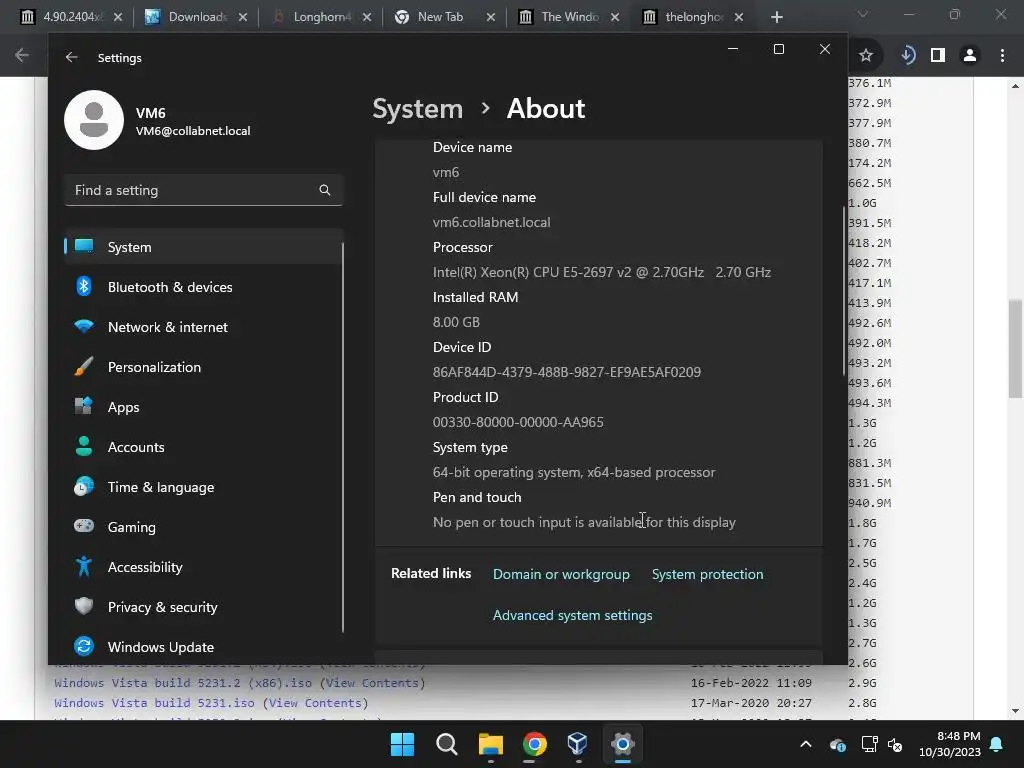
Task: Open Accounts settings
Action: (203, 447)
